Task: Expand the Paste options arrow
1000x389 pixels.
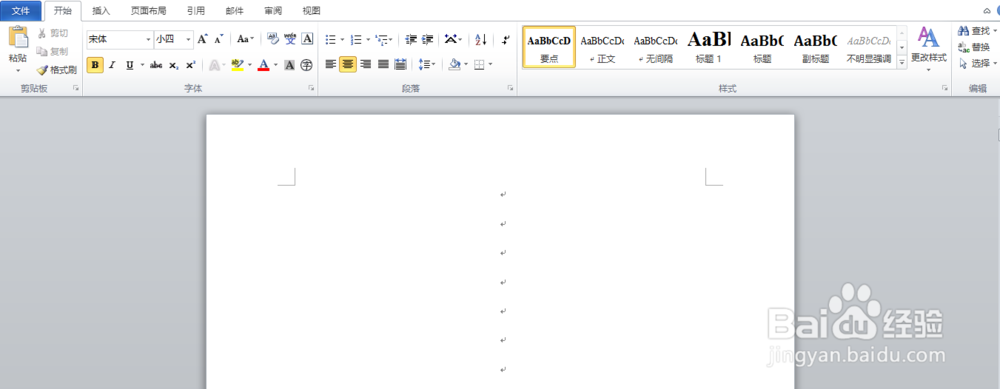Action: point(18,70)
